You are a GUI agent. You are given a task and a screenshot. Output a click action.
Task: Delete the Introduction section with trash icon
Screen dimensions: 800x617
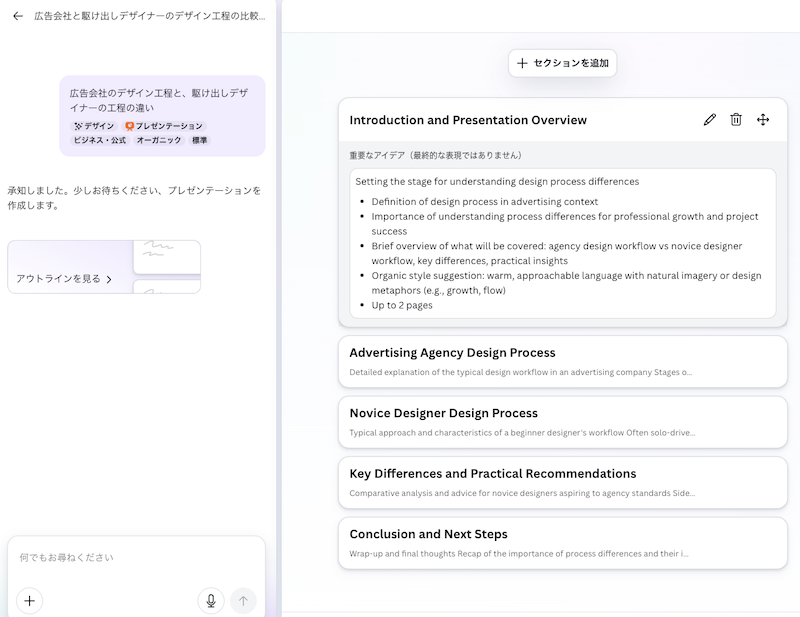[x=736, y=120]
